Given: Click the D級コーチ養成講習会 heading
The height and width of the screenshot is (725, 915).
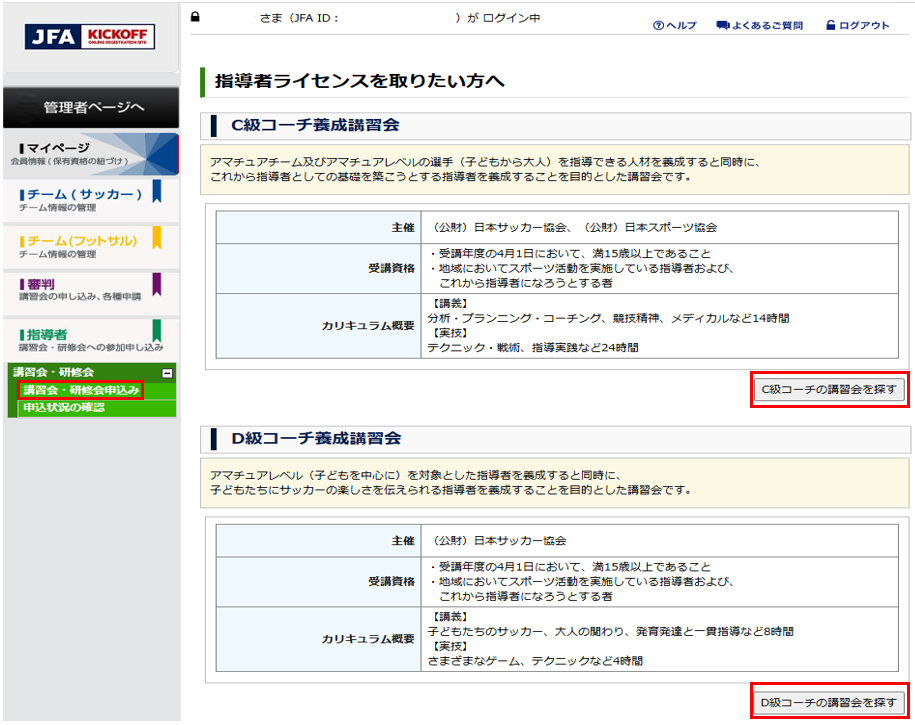Looking at the screenshot, I should tap(316, 438).
